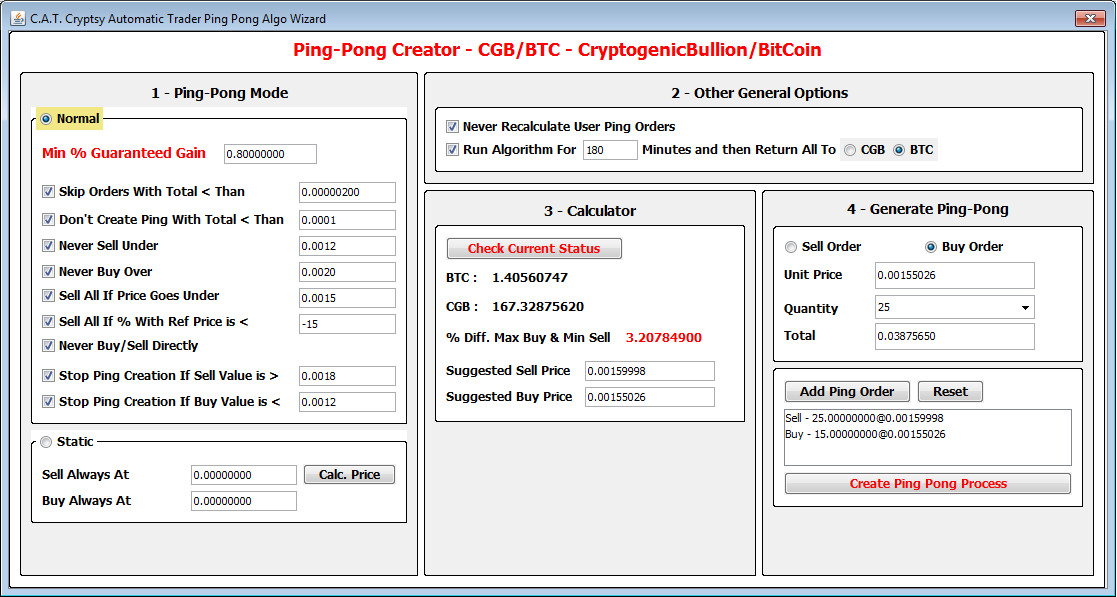Choose the Buy Order radio button
This screenshot has height=597, width=1117.
point(930,247)
